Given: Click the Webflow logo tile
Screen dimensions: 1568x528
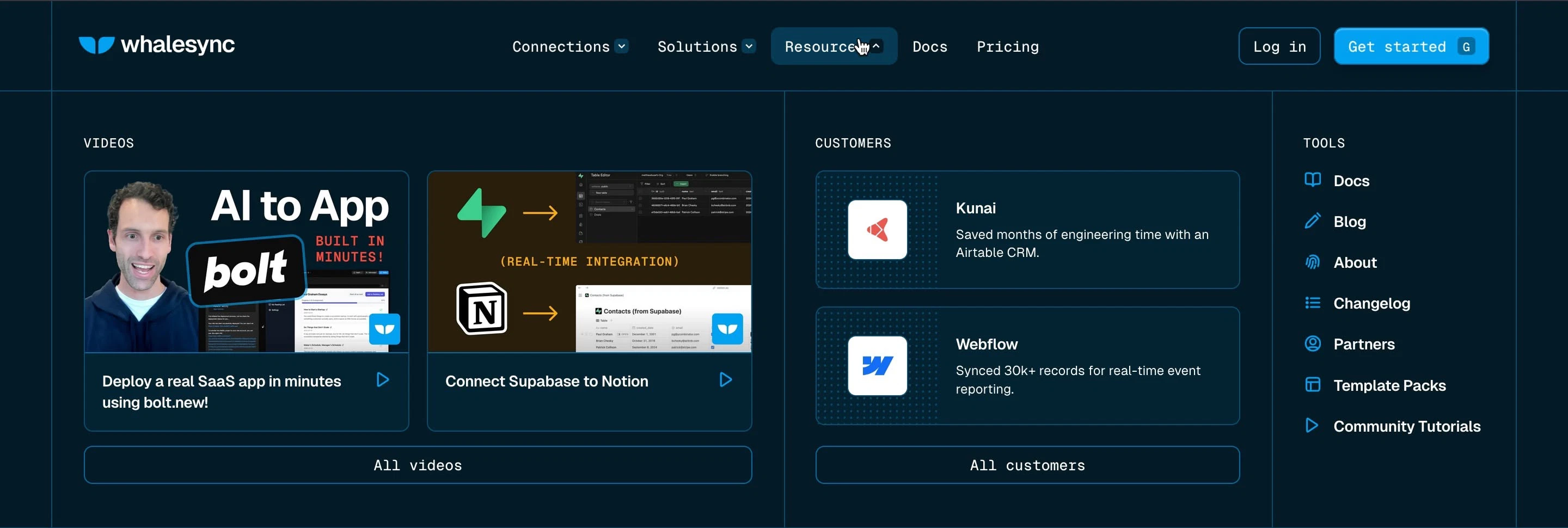Looking at the screenshot, I should (877, 366).
